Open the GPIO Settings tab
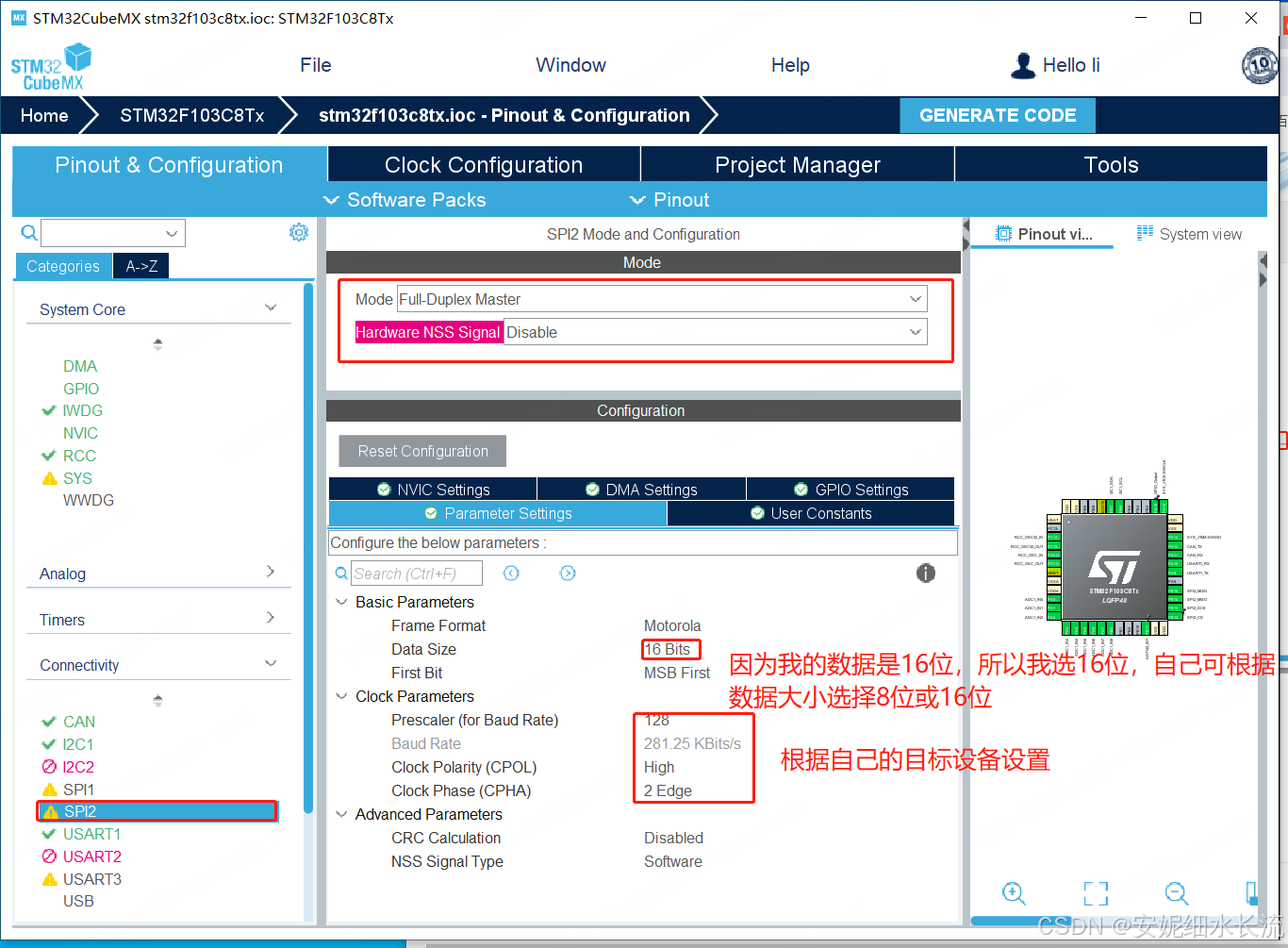This screenshot has height=948, width=1288. click(850, 489)
